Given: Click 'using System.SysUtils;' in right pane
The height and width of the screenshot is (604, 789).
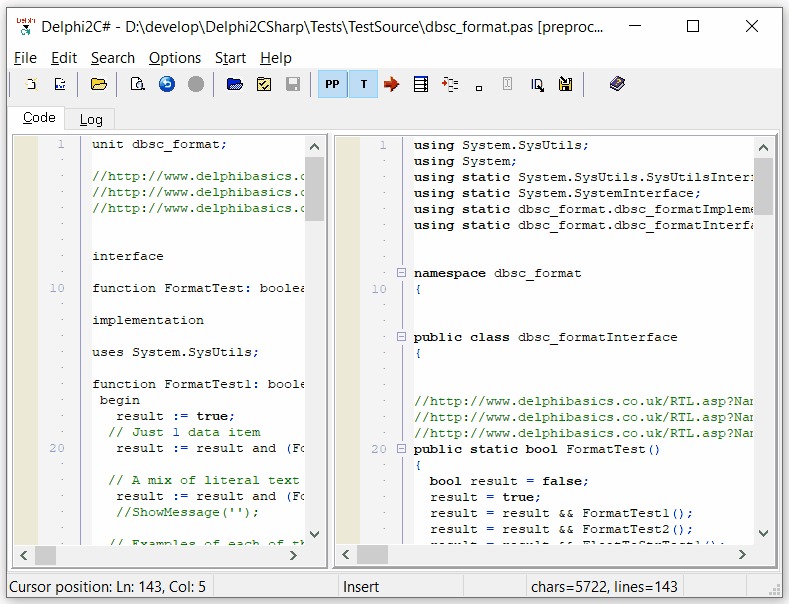Looking at the screenshot, I should tap(501, 145).
